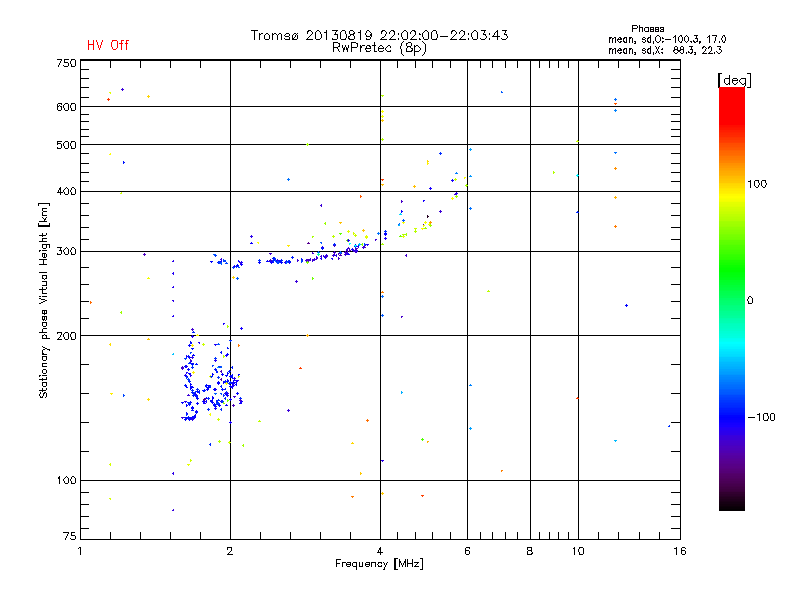This screenshot has height=600, width=800.
Task: Click the y-axis tick label '100' on height axis
Action: [x=66, y=481]
